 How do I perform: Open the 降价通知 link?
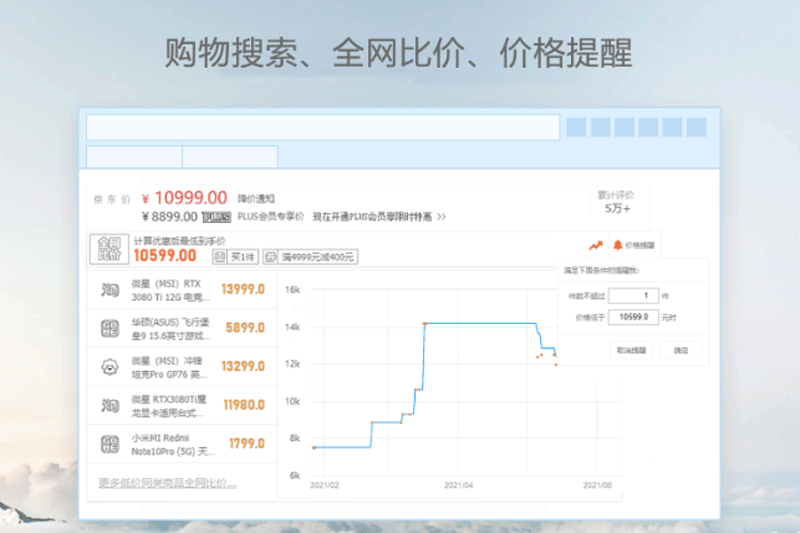[258, 199]
